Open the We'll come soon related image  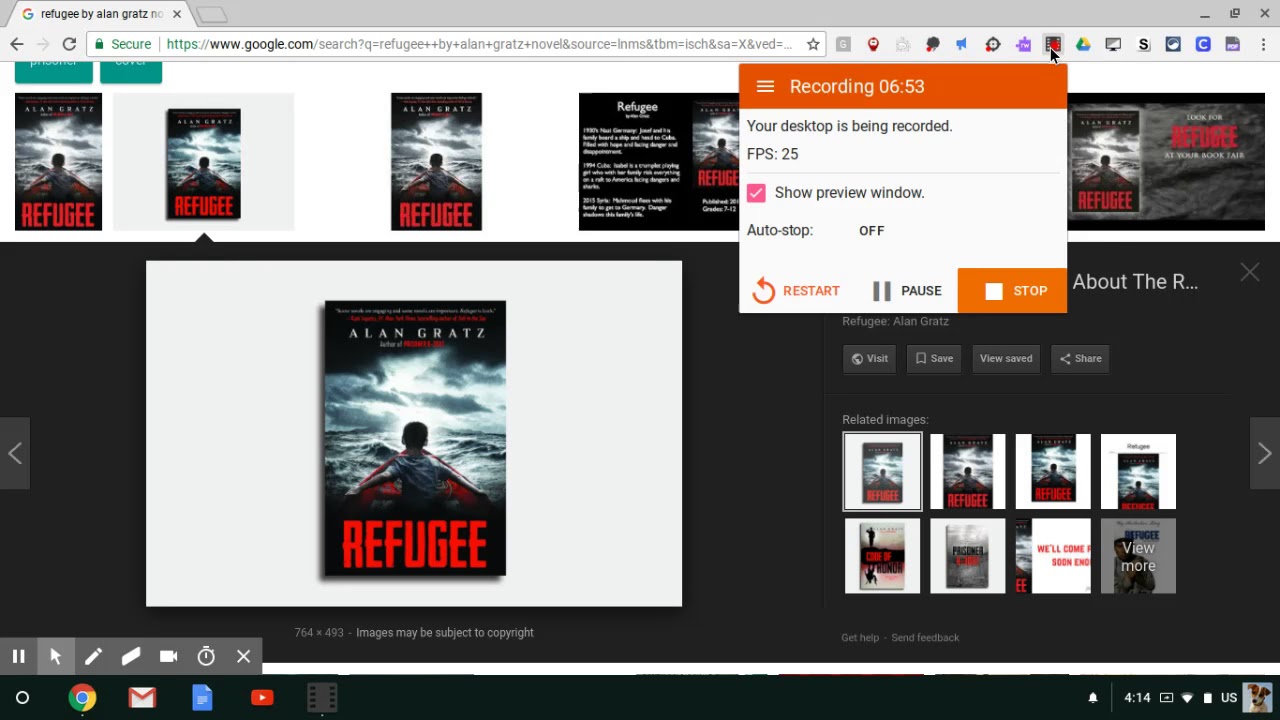[x=1053, y=556]
